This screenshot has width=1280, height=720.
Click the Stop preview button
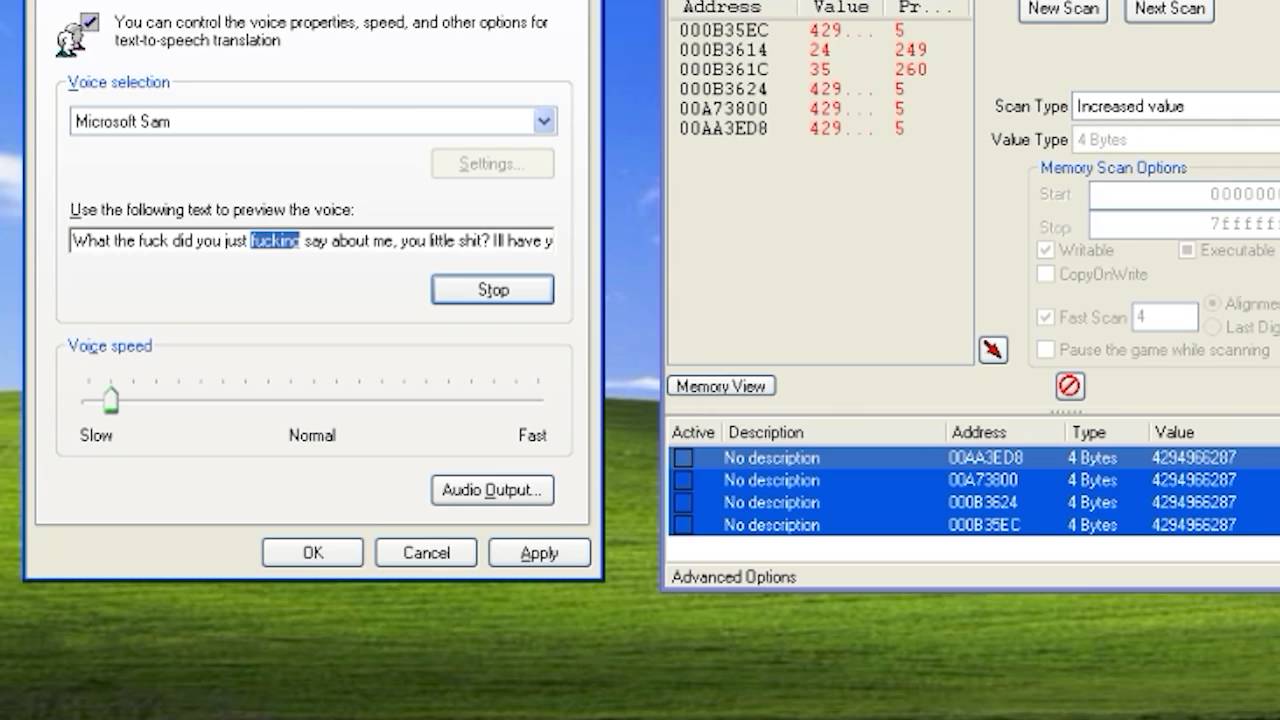point(493,289)
